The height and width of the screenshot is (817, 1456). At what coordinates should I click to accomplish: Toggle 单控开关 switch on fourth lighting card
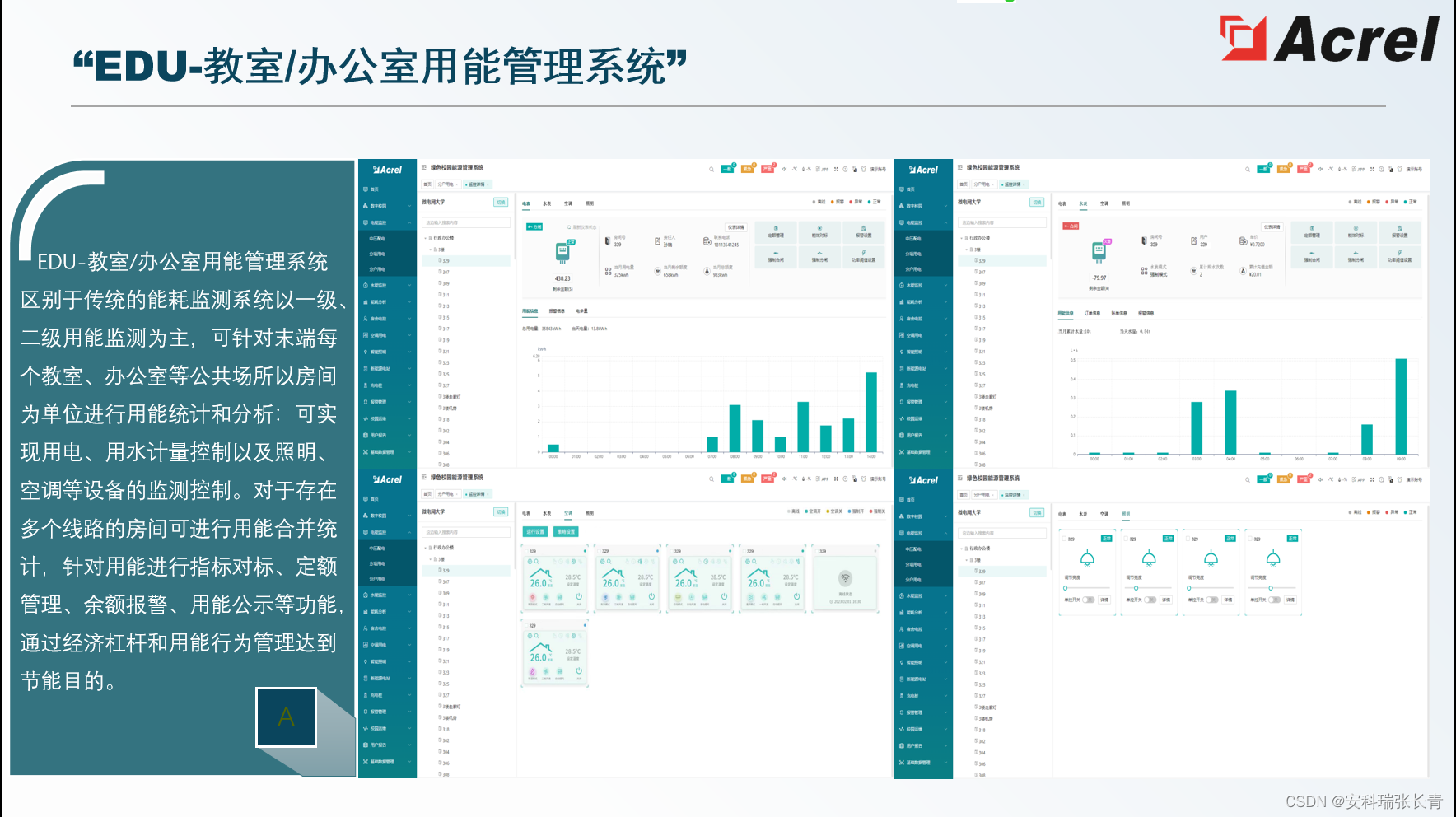point(1274,600)
